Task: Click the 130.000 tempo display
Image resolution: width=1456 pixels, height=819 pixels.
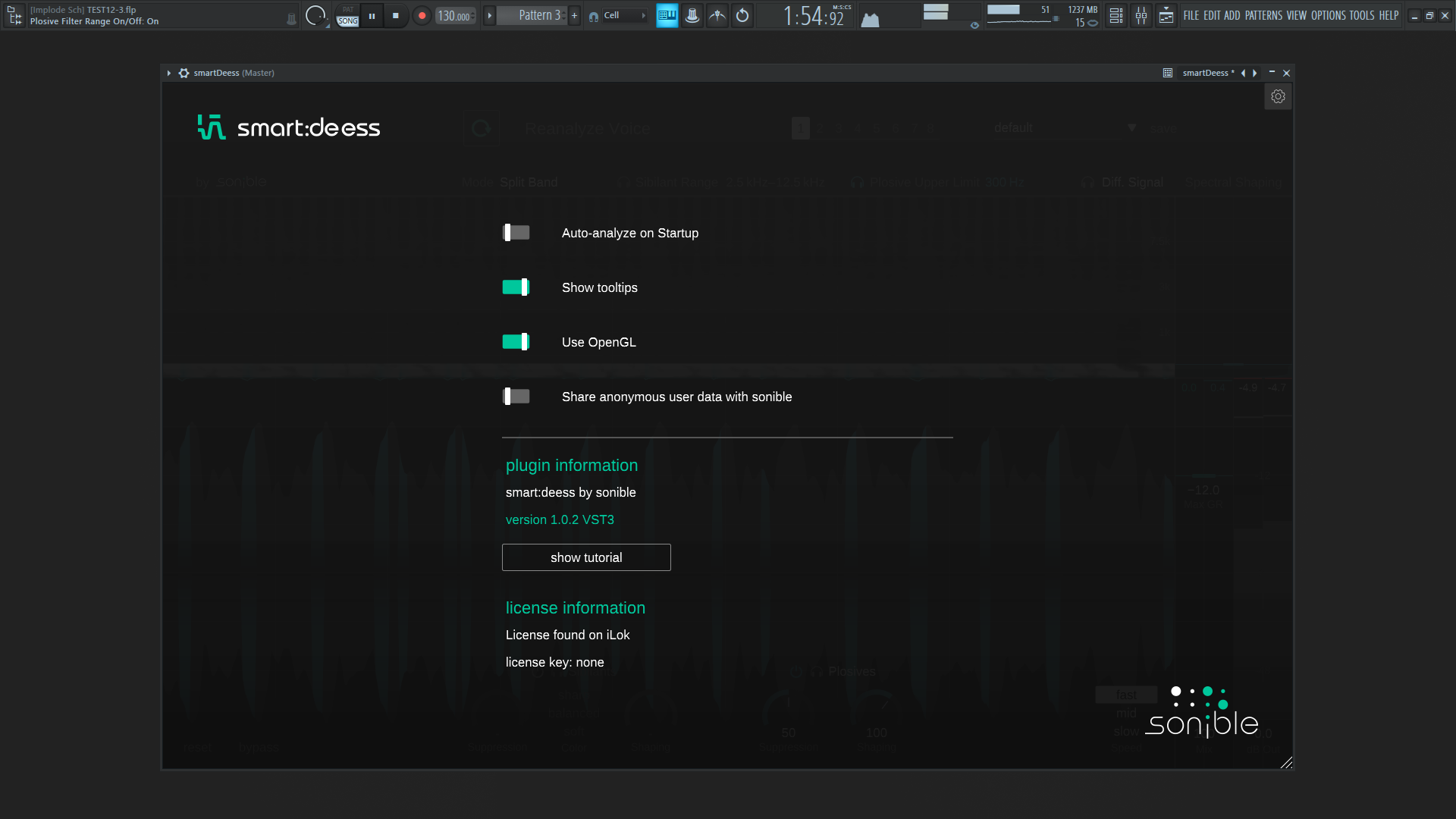Action: click(453, 16)
